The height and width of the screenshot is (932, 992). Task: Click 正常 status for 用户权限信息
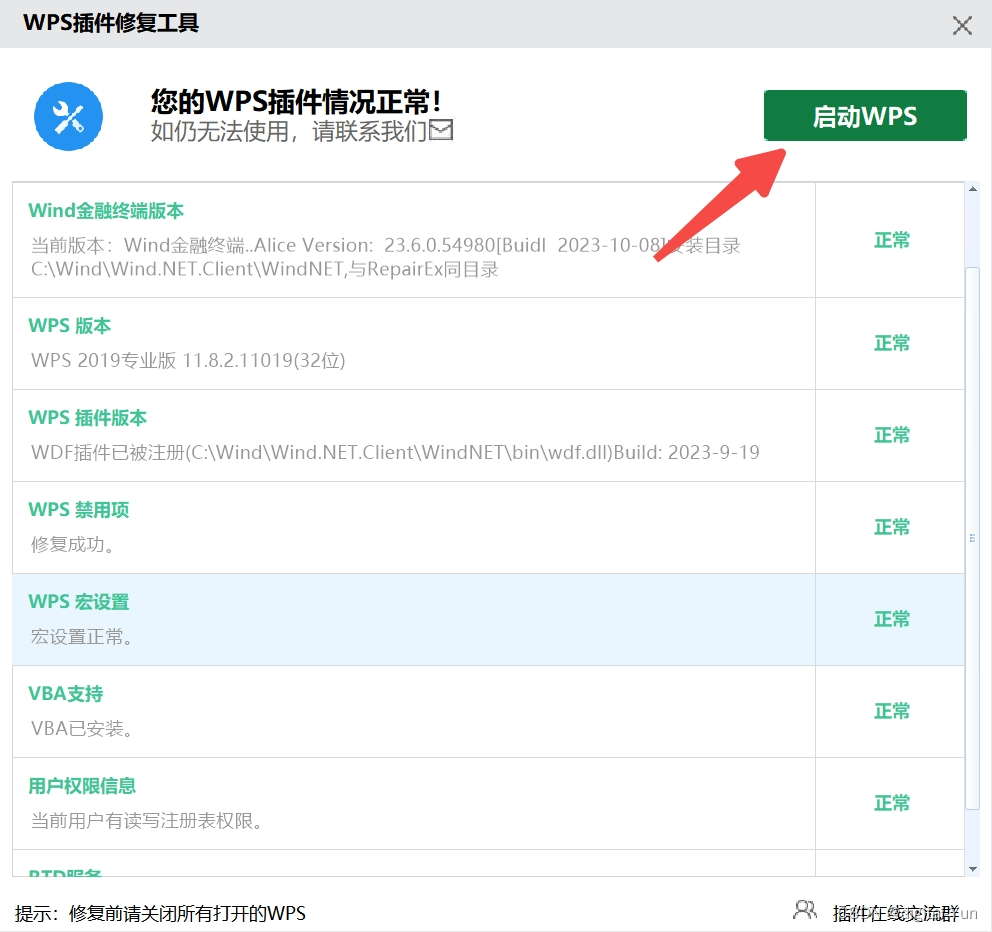pyautogui.click(x=891, y=803)
